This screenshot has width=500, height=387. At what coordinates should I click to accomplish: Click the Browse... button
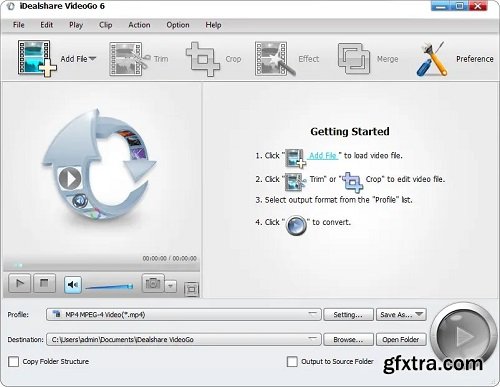pyautogui.click(x=348, y=339)
